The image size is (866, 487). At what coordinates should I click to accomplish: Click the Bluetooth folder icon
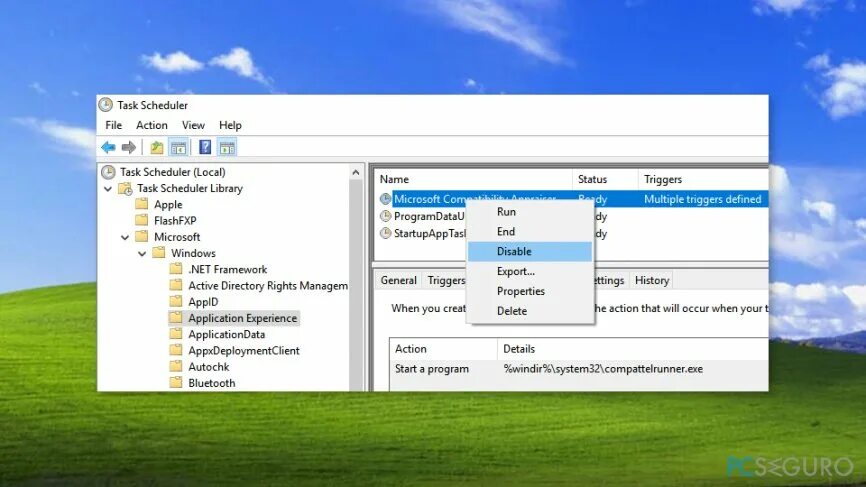[x=176, y=383]
